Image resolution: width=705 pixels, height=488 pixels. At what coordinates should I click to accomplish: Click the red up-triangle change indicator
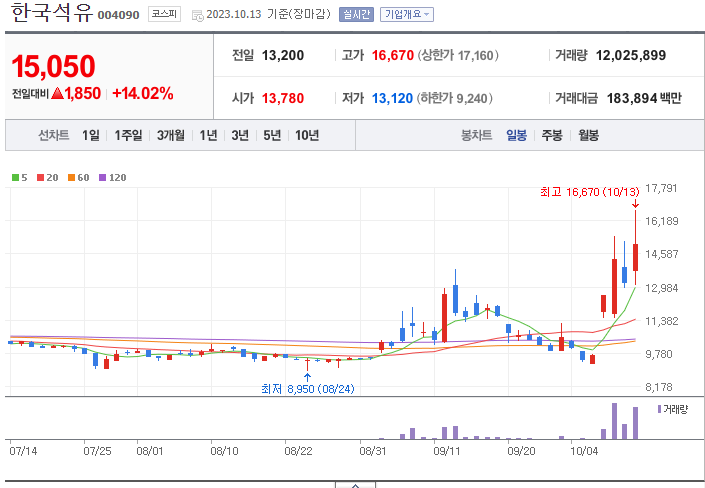[58, 93]
